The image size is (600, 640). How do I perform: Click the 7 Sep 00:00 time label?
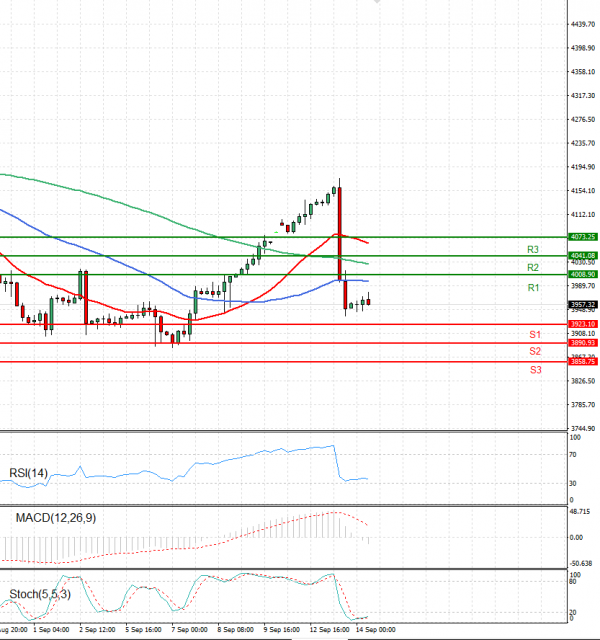point(189,630)
